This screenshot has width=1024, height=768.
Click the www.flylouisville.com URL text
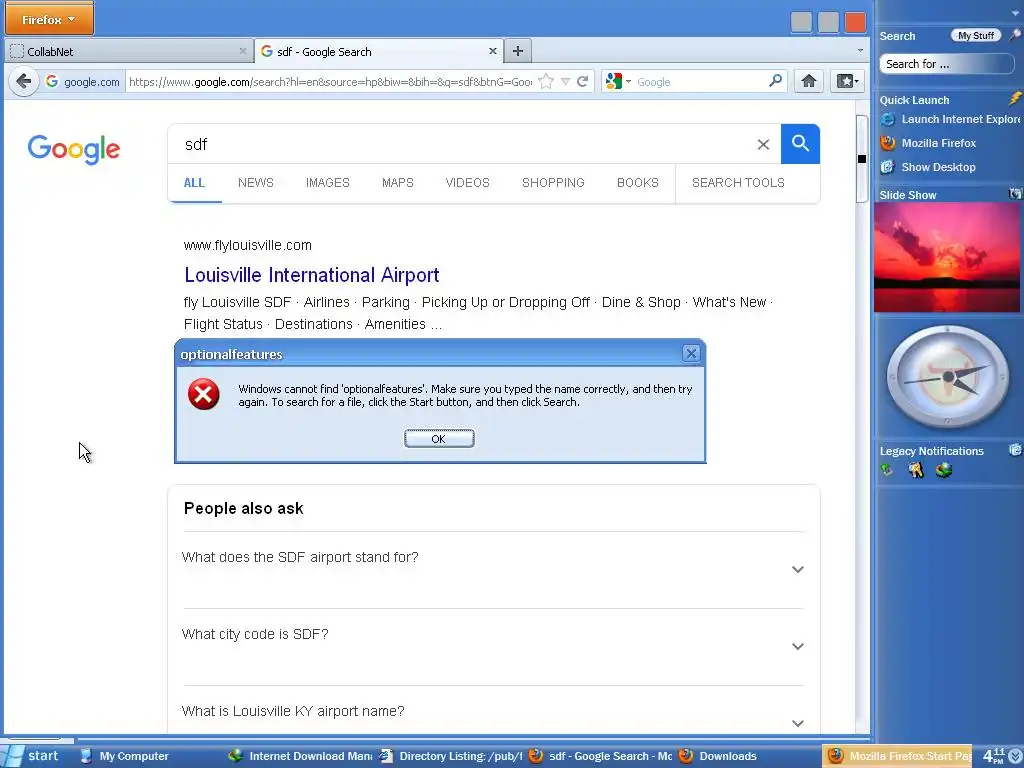tap(248, 246)
